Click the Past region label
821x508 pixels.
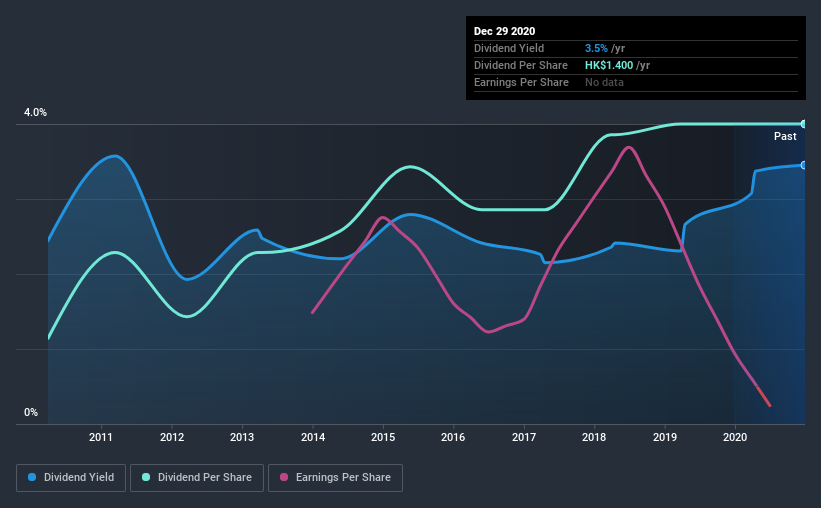pyautogui.click(x=785, y=136)
